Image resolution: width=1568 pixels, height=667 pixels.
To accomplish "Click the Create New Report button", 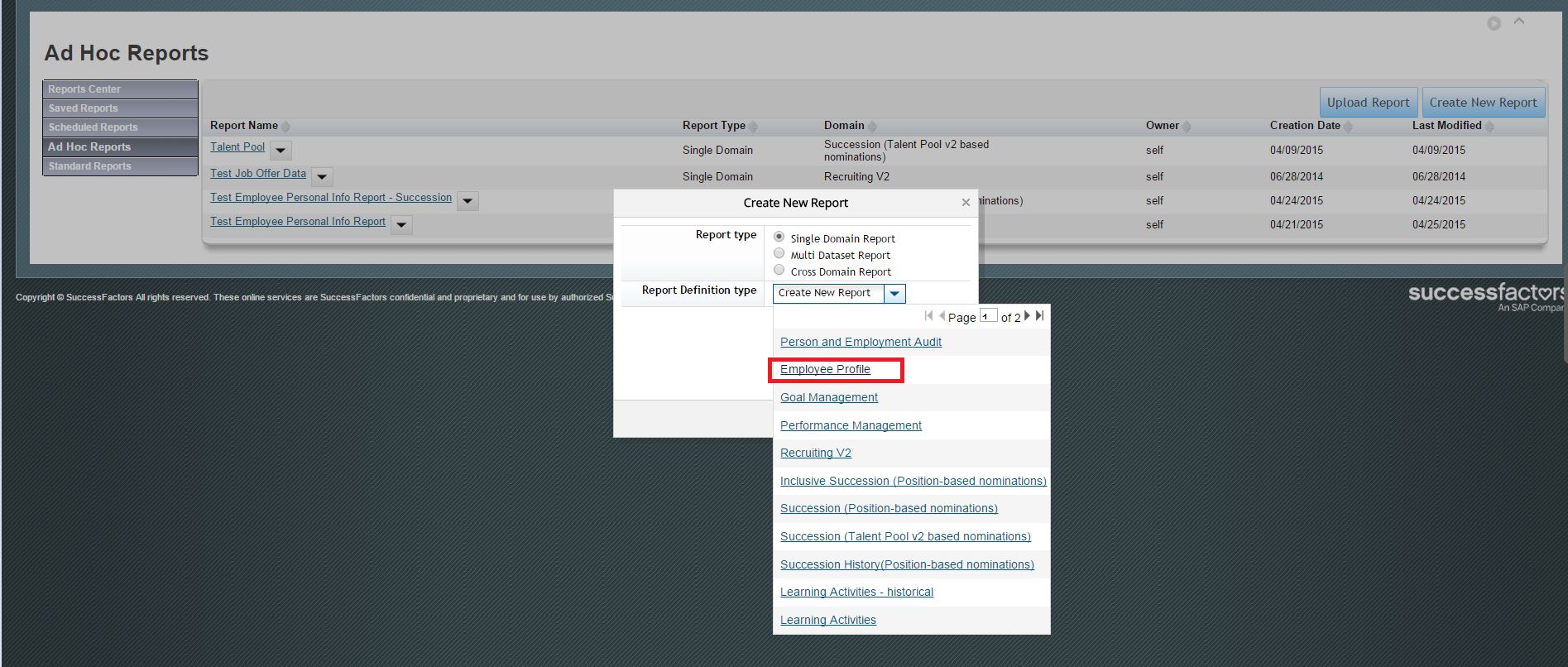I will pyautogui.click(x=1483, y=103).
